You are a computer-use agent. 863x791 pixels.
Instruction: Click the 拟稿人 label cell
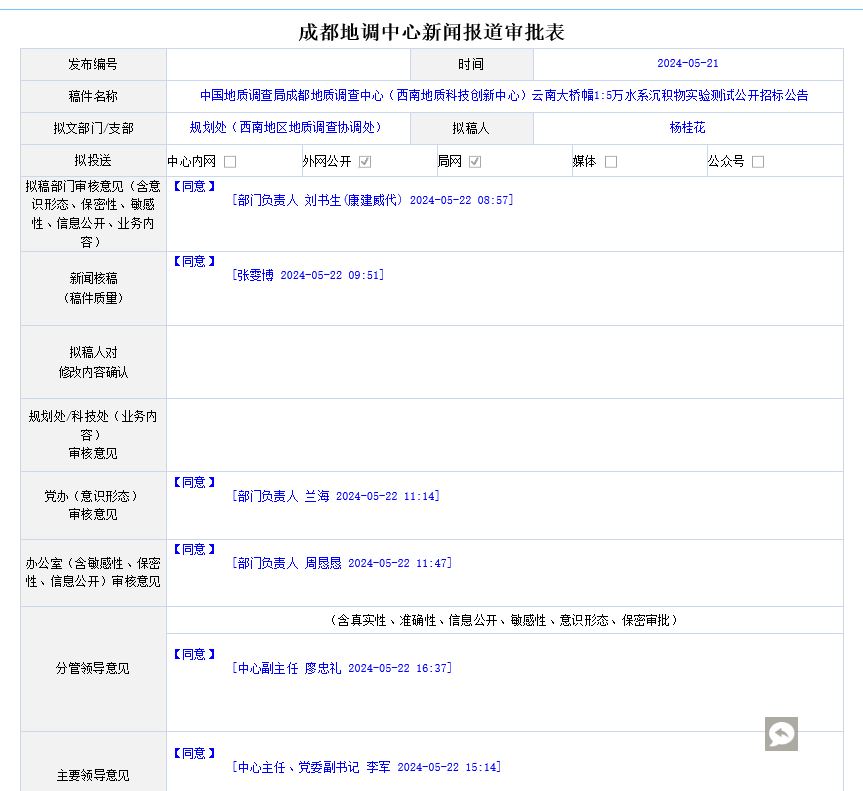[x=472, y=128]
